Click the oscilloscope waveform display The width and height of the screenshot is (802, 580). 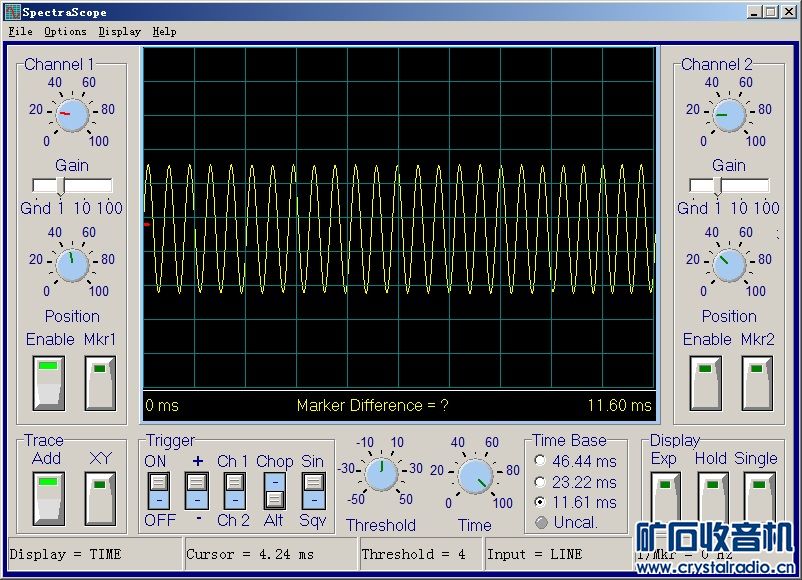pos(399,220)
